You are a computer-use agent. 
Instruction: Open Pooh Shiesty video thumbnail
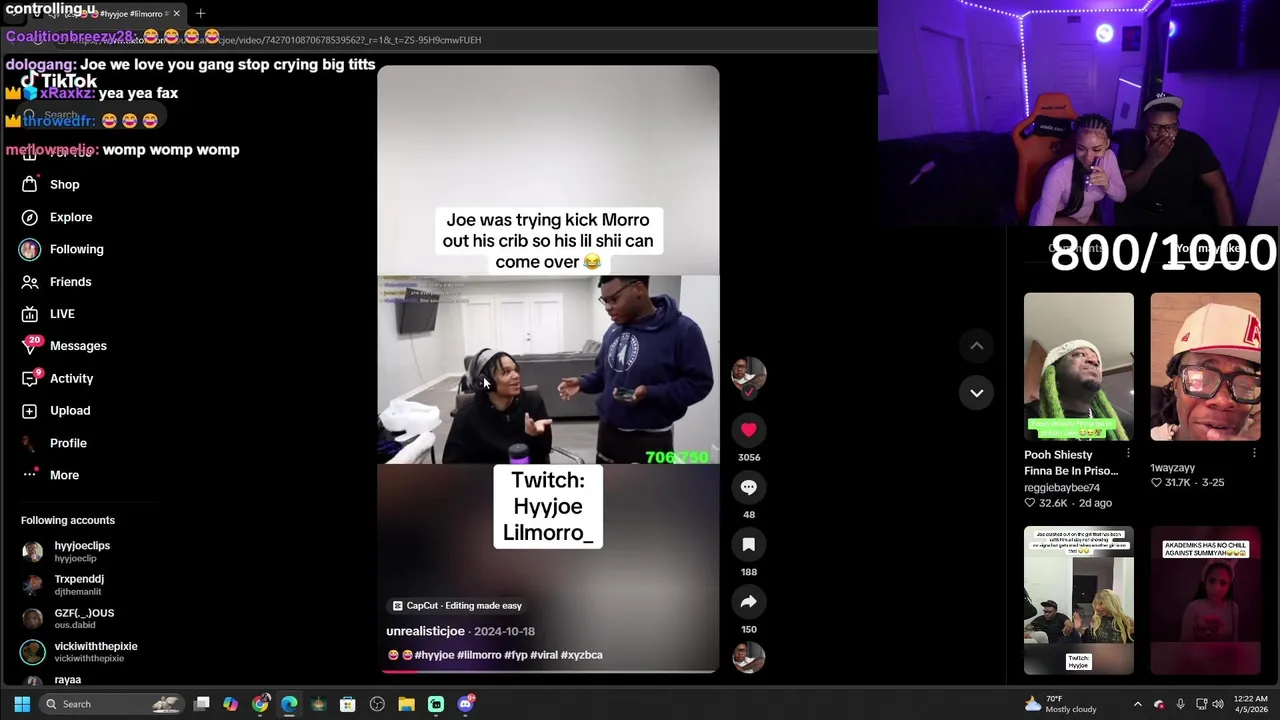click(x=1078, y=367)
